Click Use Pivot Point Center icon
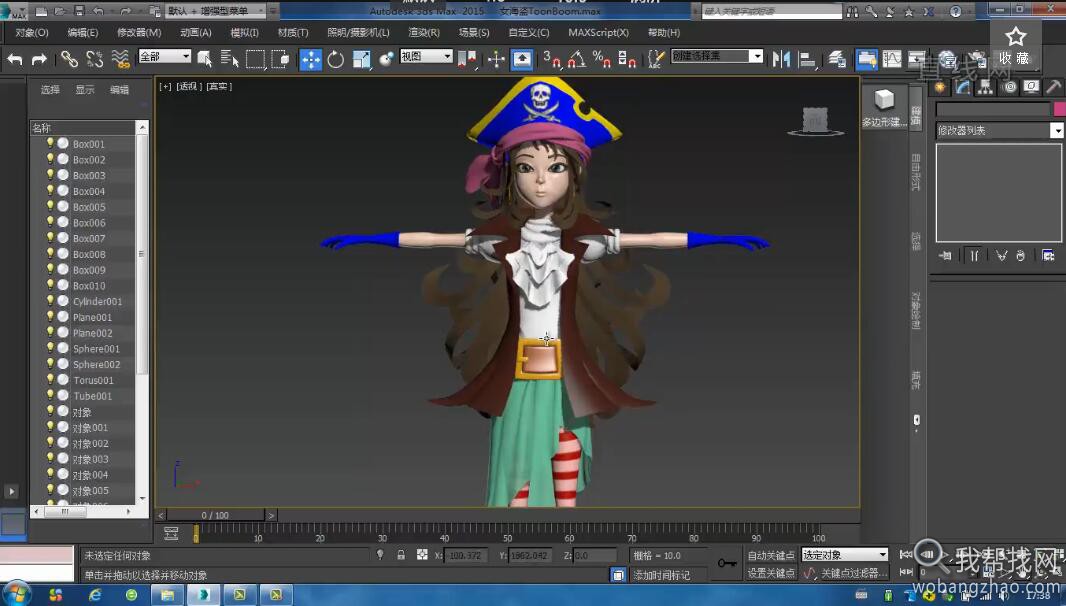The width and height of the screenshot is (1066, 606). pos(467,59)
